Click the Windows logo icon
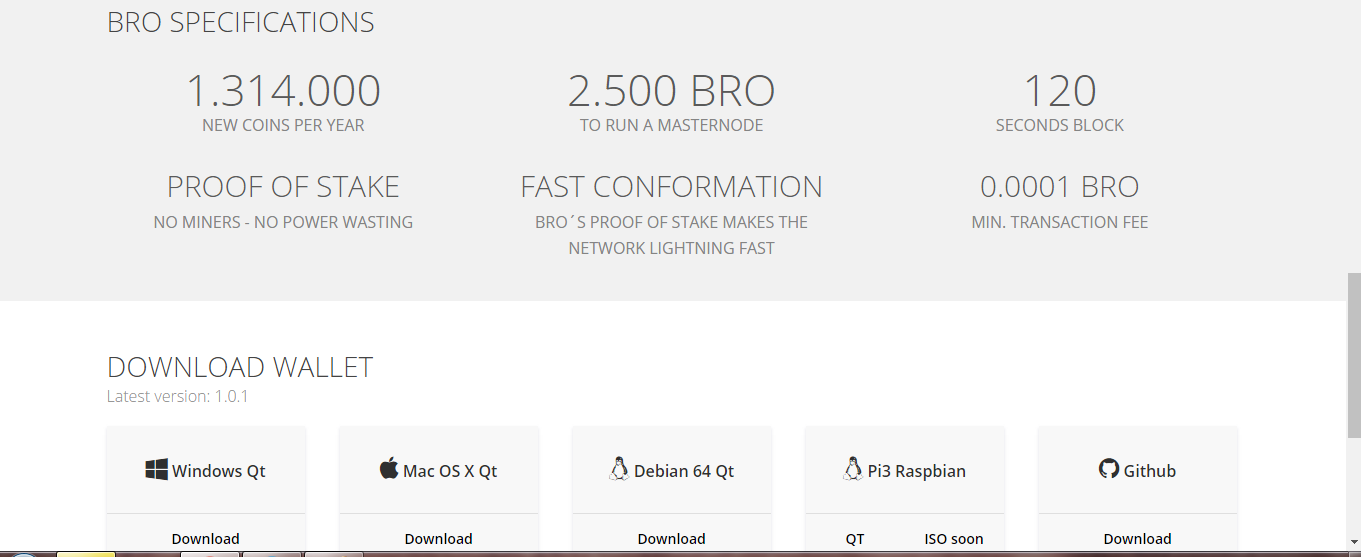Image resolution: width=1361 pixels, height=557 pixels. pos(156,470)
